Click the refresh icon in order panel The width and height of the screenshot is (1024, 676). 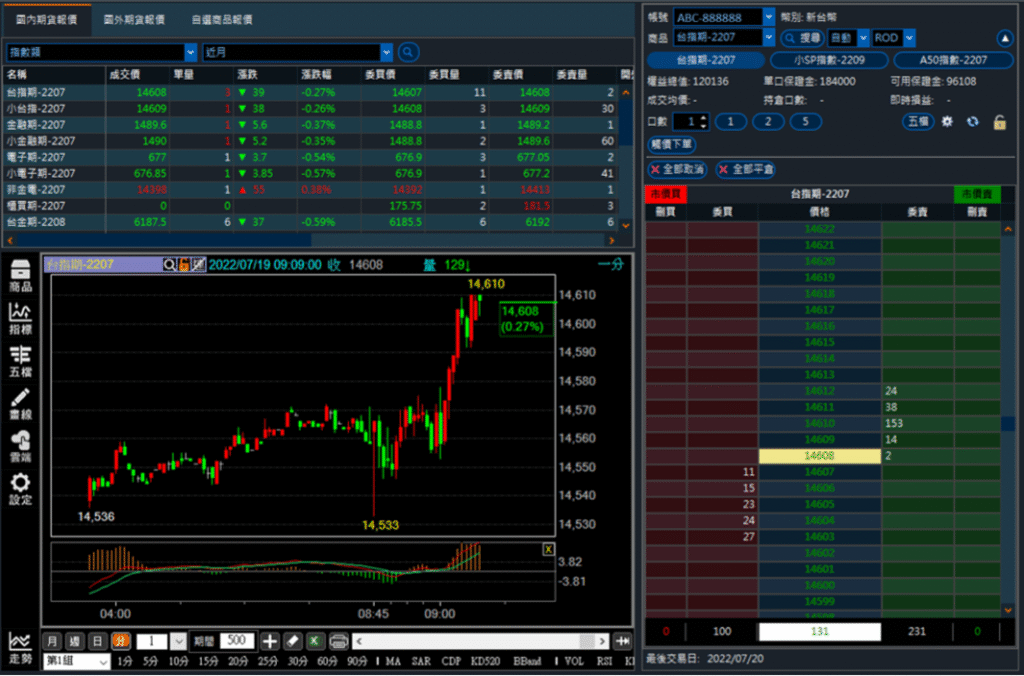(973, 121)
